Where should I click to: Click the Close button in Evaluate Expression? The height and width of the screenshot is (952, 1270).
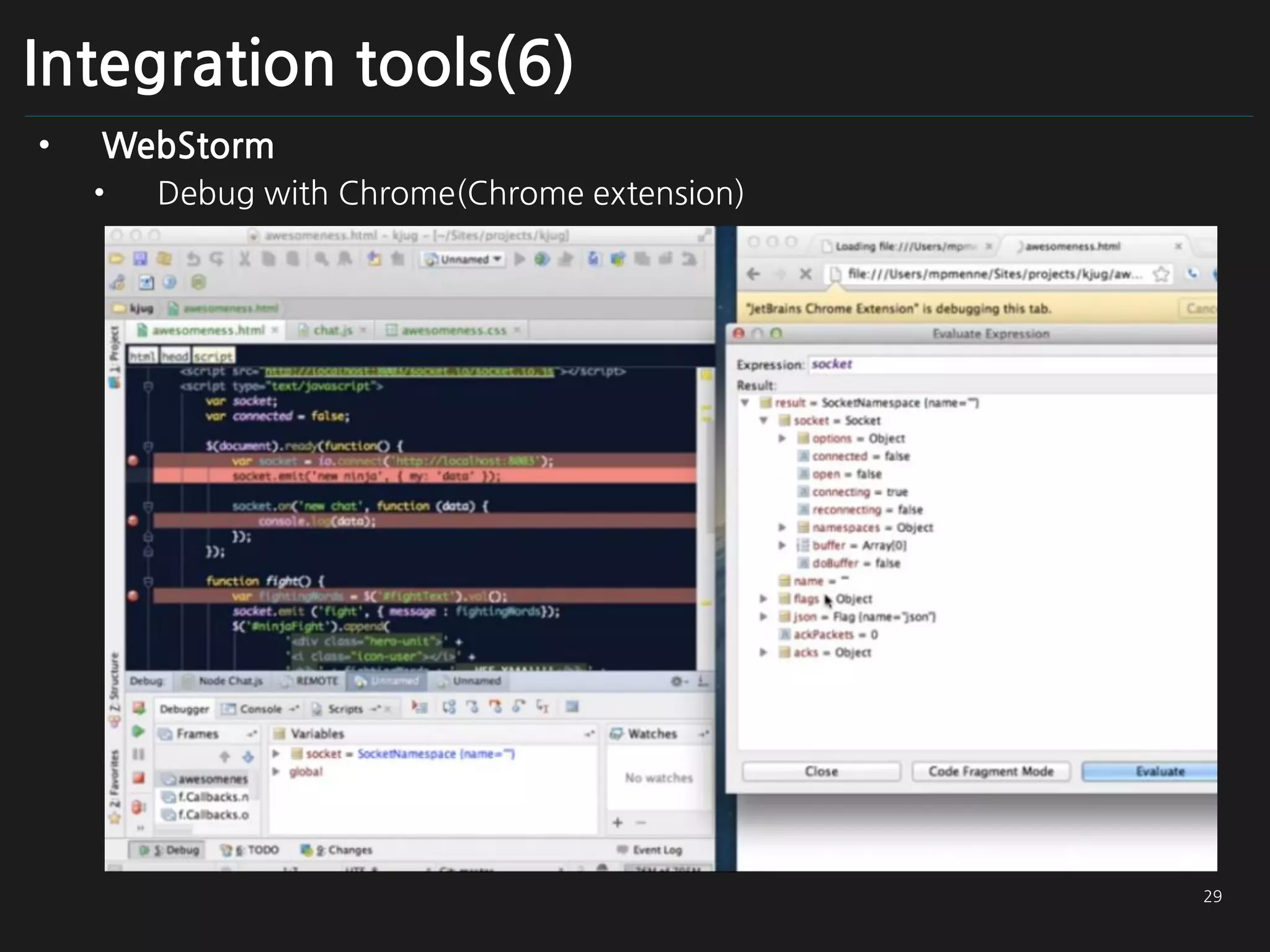821,772
